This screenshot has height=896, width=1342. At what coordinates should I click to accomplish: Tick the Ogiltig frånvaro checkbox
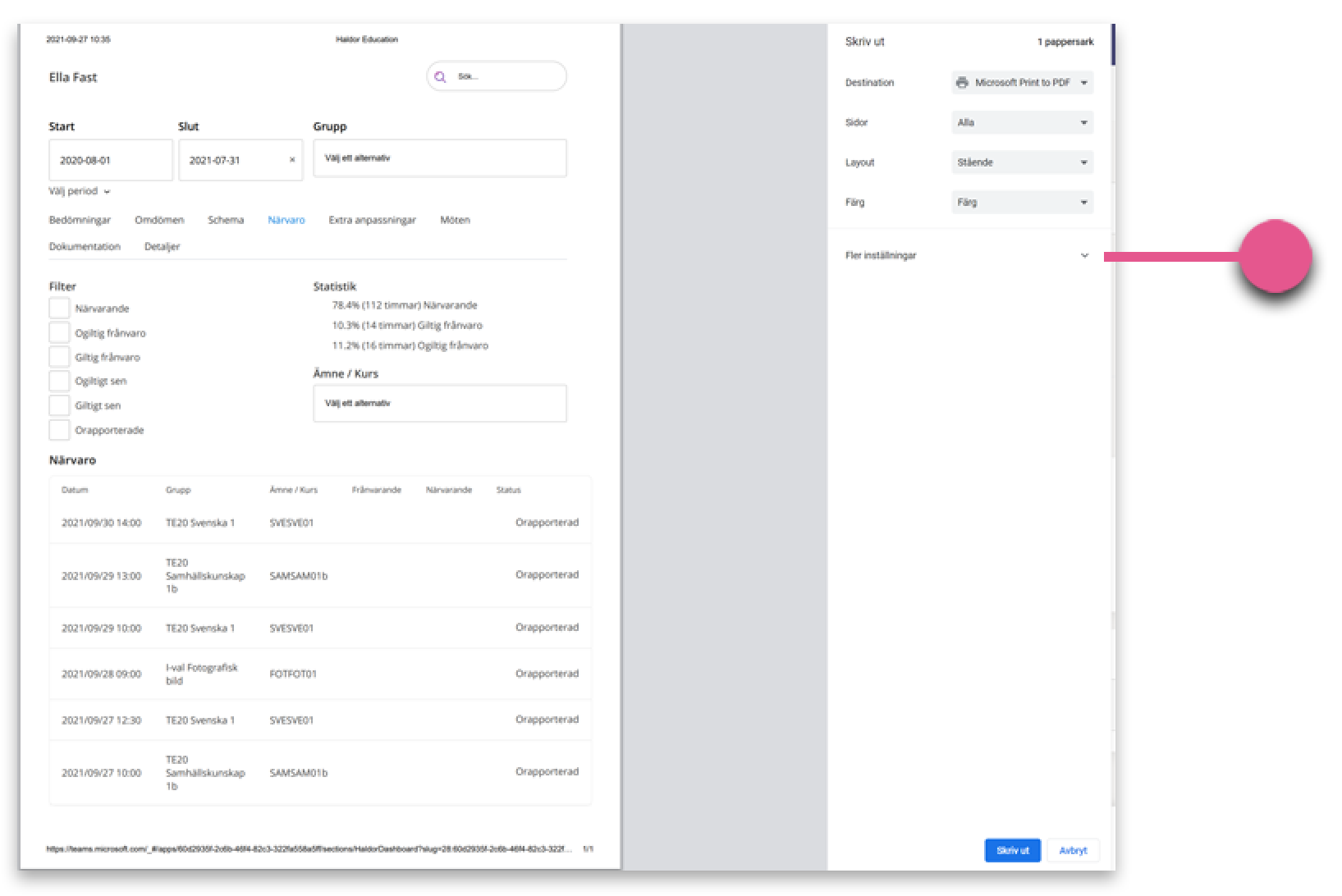click(59, 333)
